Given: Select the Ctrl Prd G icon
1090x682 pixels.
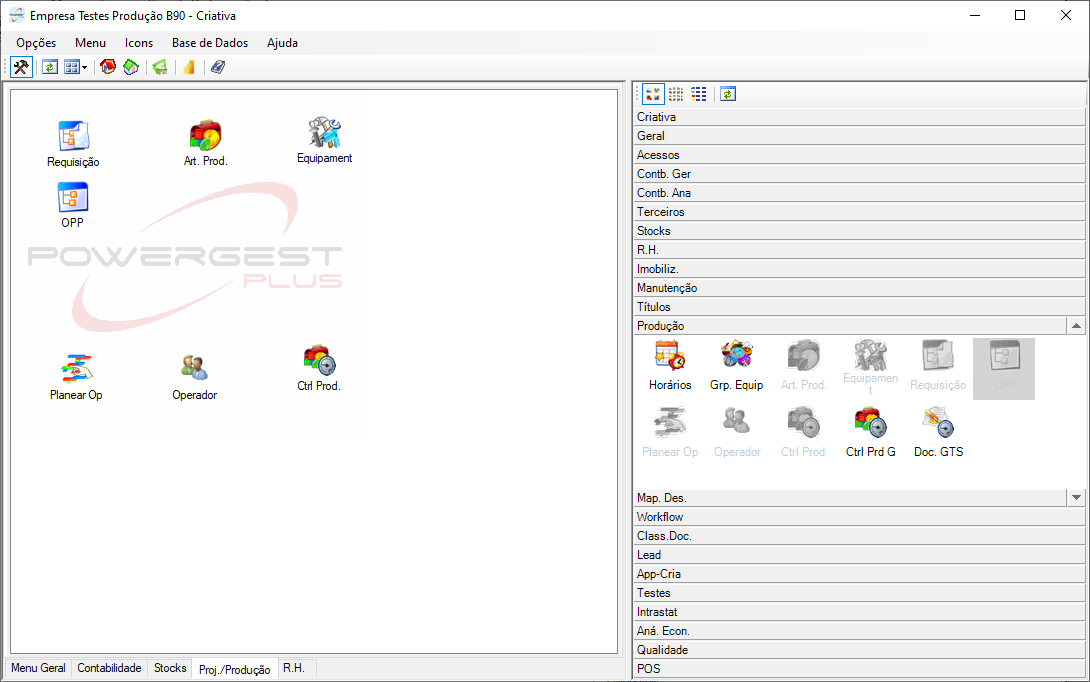Looking at the screenshot, I should (x=870, y=423).
